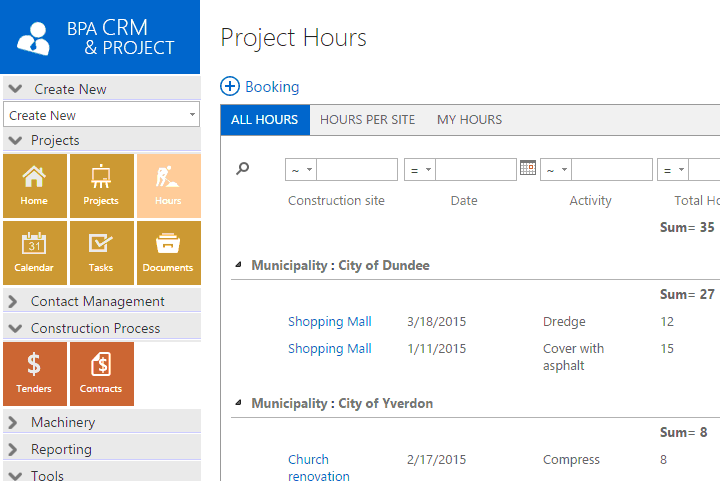
Task: Open the Hours tile
Action: (169, 186)
